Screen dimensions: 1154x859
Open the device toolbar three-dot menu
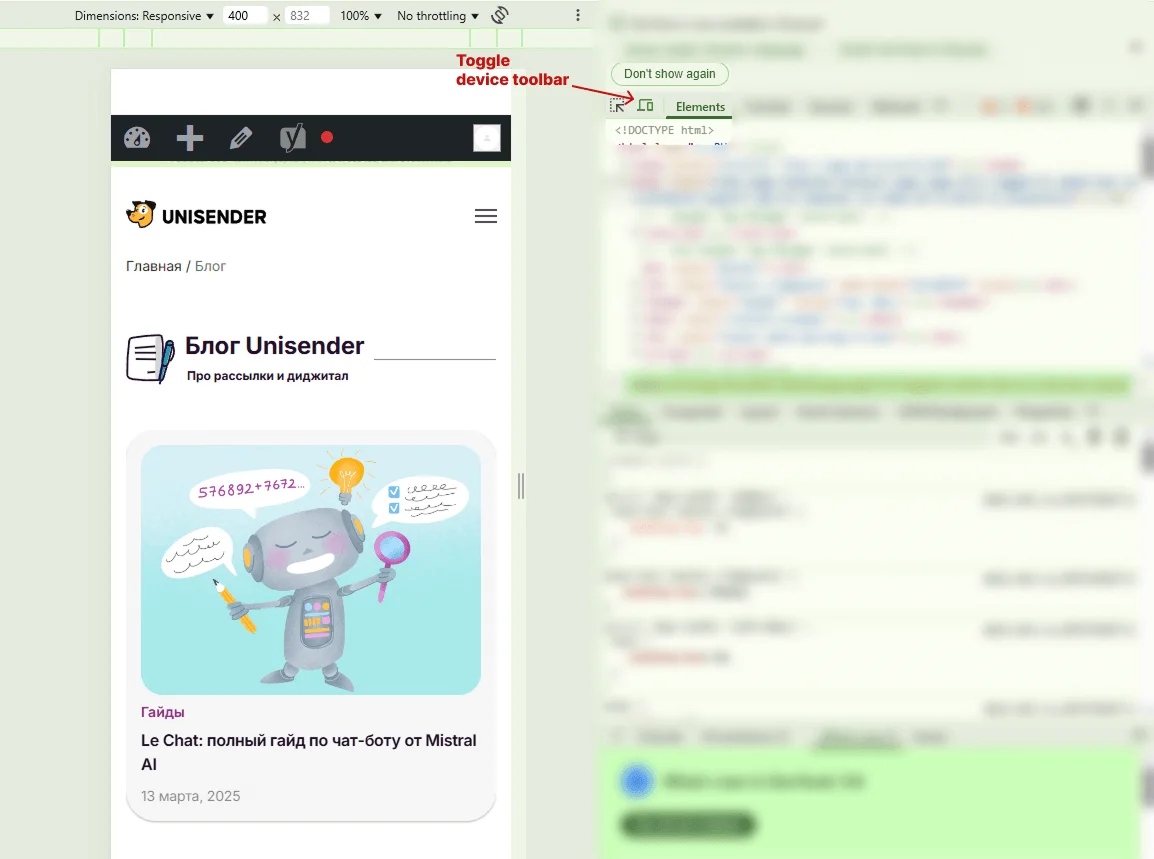578,15
